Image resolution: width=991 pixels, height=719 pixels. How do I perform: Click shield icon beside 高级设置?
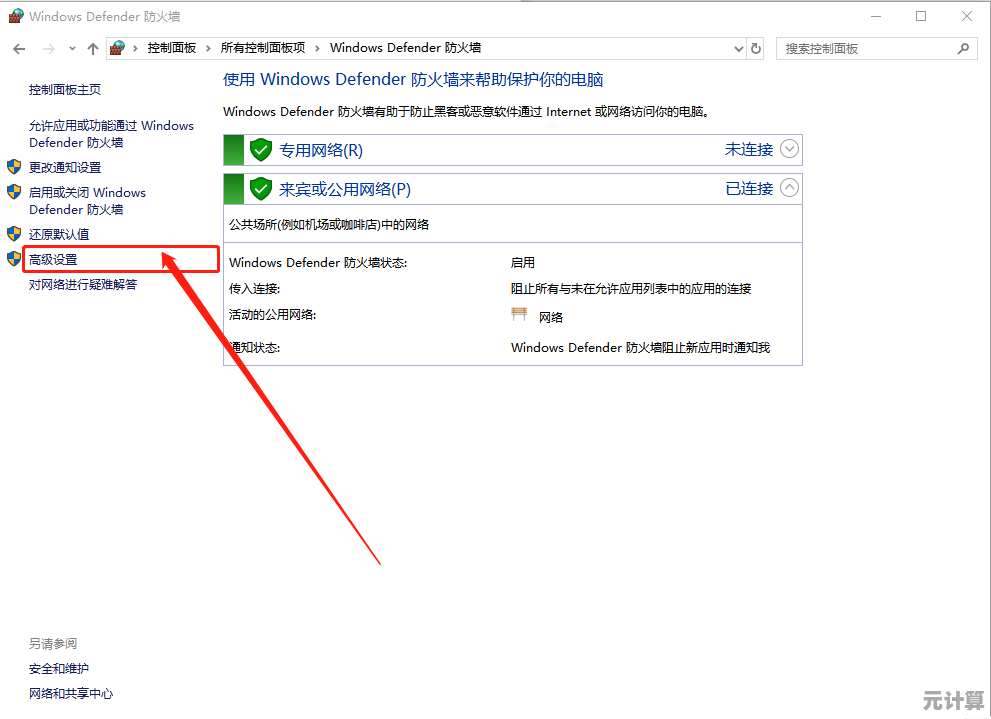coord(14,259)
